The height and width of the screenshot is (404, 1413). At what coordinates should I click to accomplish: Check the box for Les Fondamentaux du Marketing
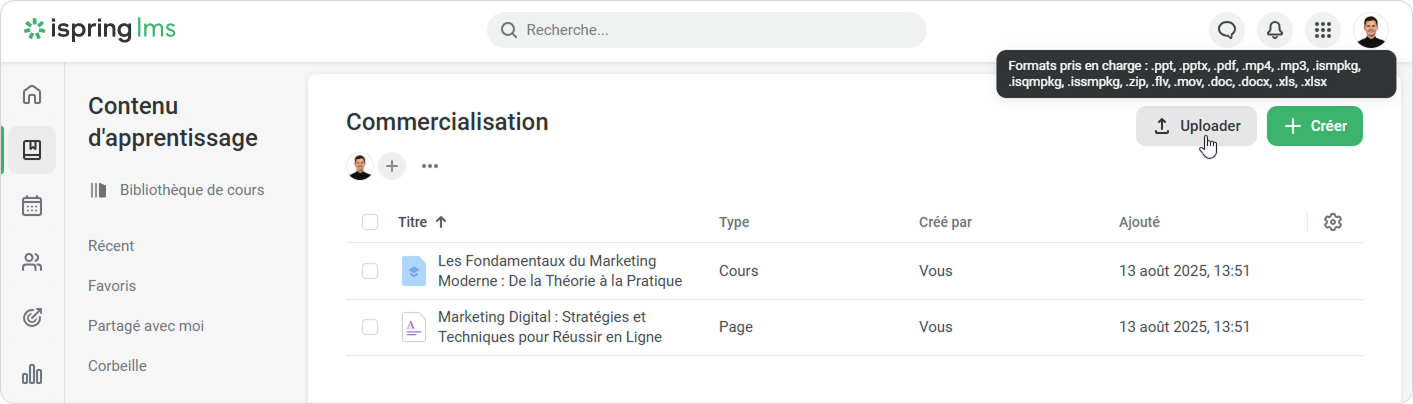click(370, 271)
